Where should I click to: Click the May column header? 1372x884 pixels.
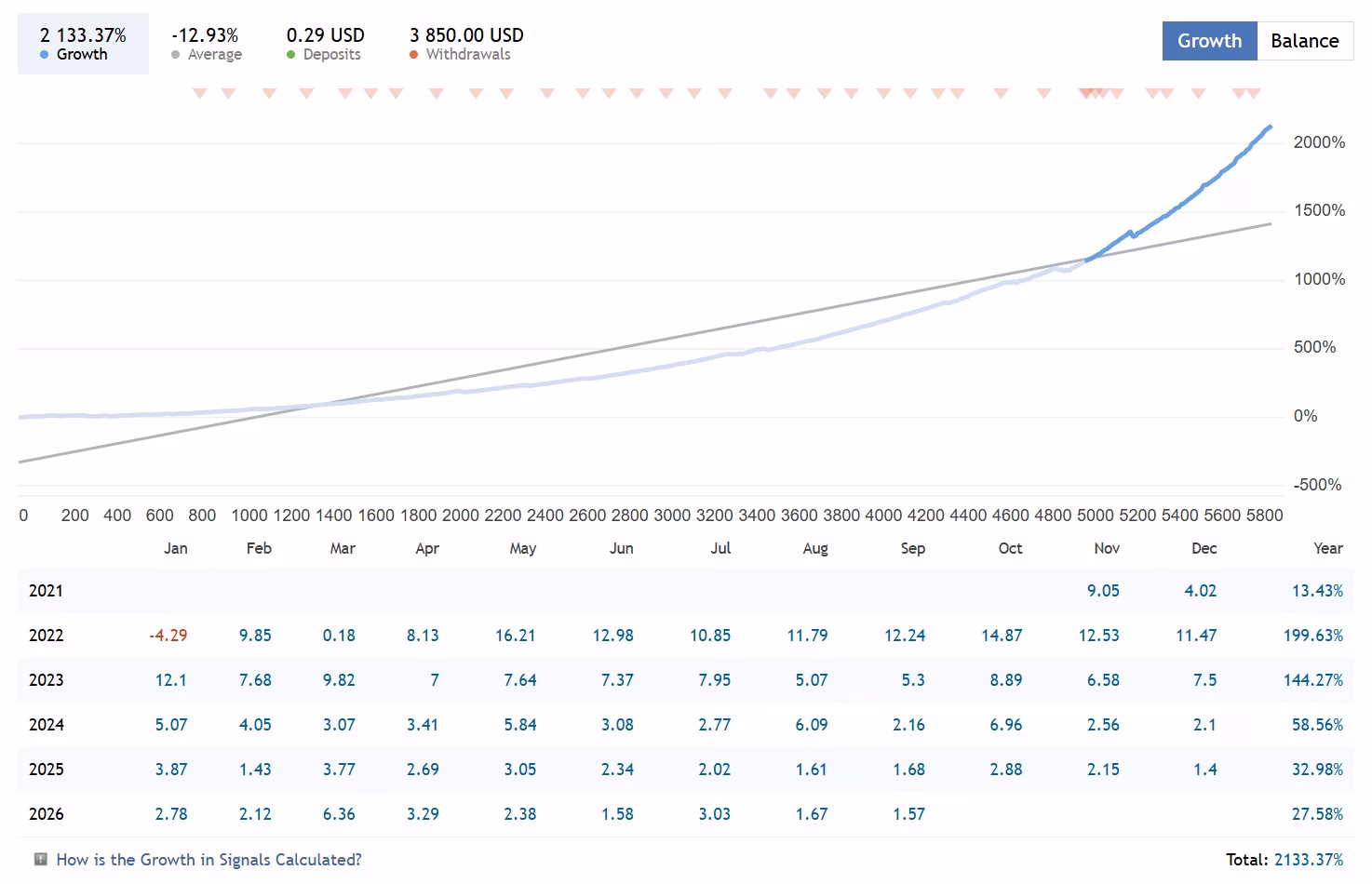coord(523,548)
